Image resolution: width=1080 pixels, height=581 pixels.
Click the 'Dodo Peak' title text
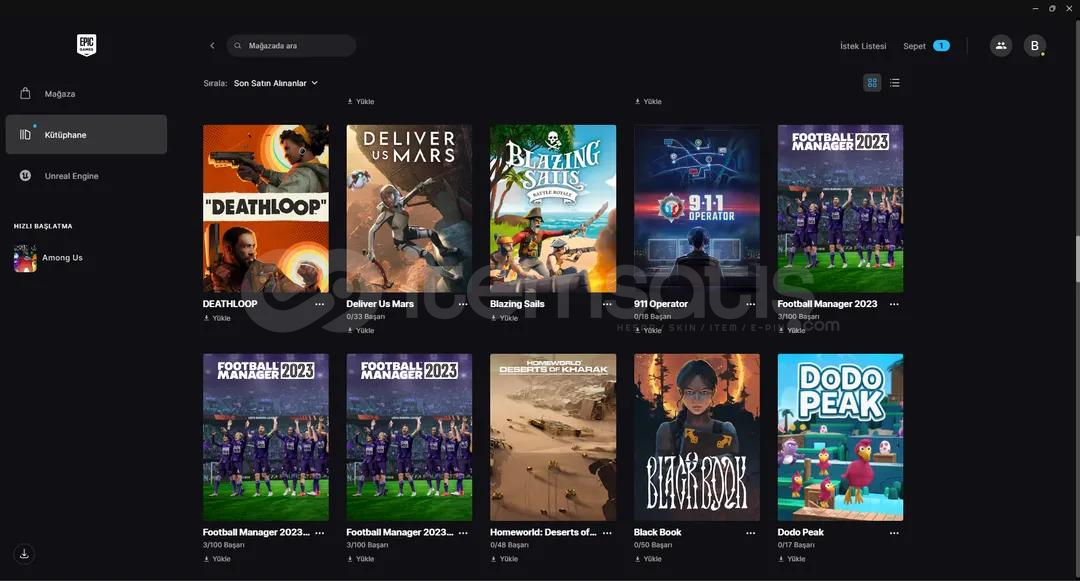click(801, 533)
